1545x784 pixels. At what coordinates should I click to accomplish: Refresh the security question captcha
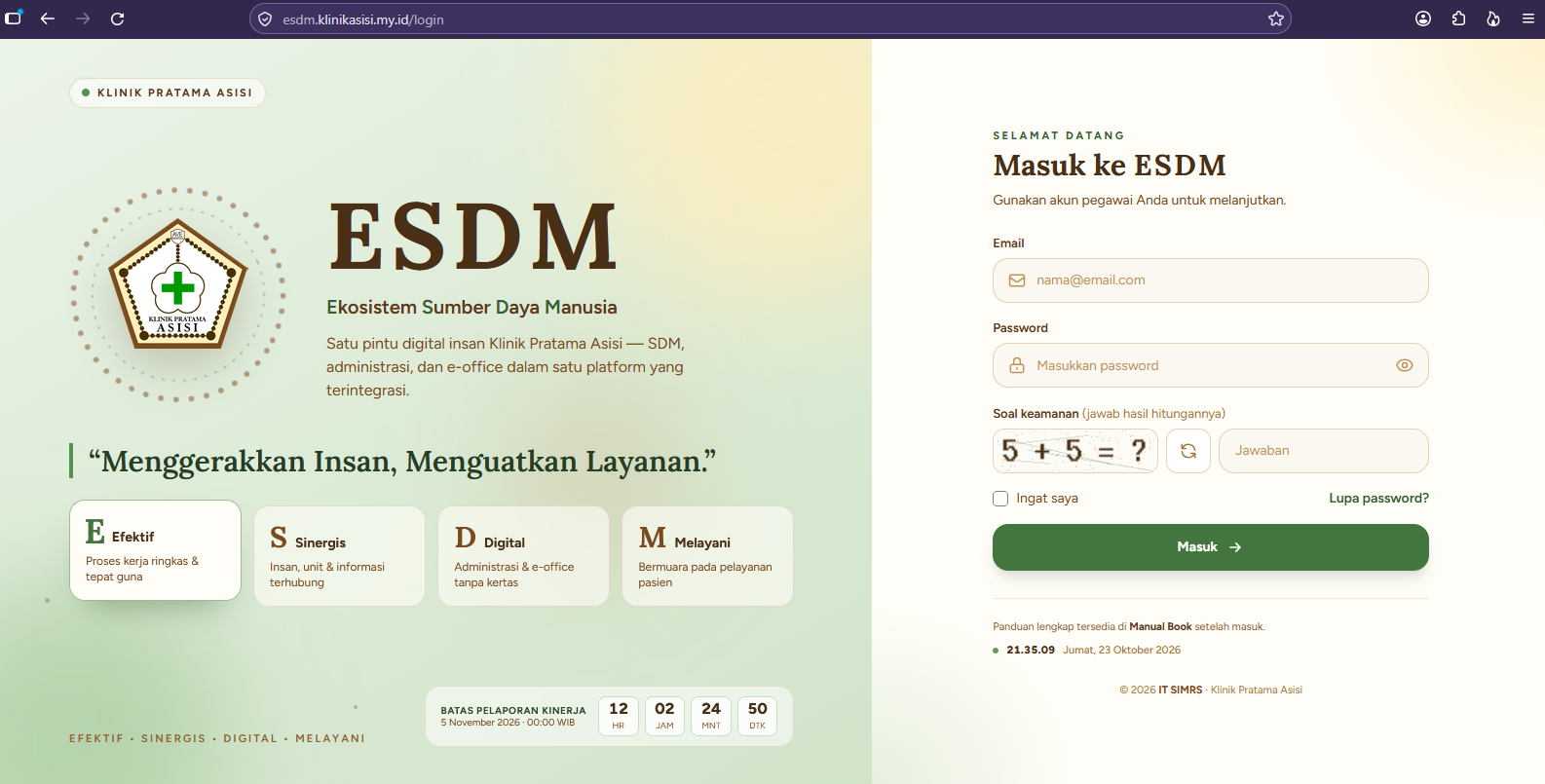coord(1188,451)
